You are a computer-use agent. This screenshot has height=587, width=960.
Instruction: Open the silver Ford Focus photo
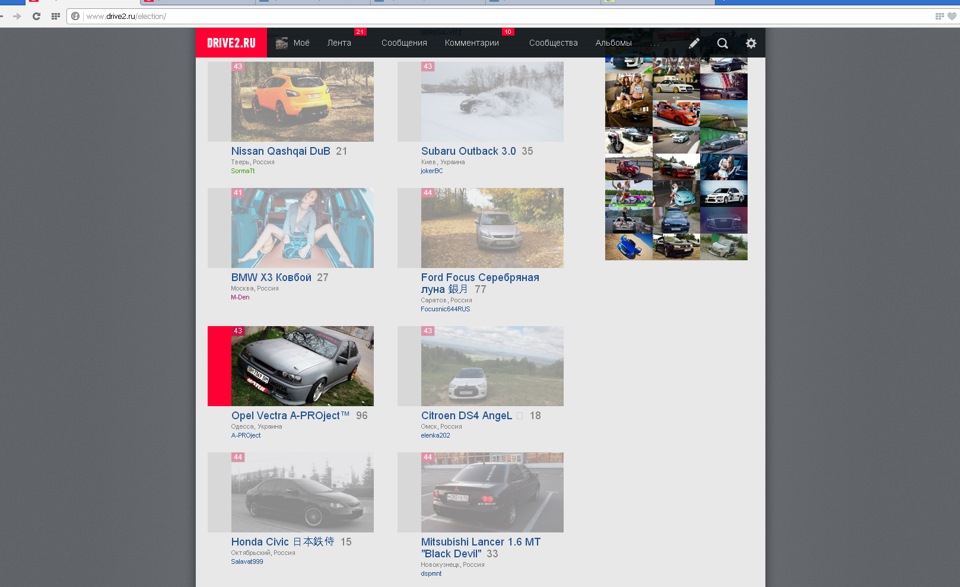pyautogui.click(x=492, y=228)
